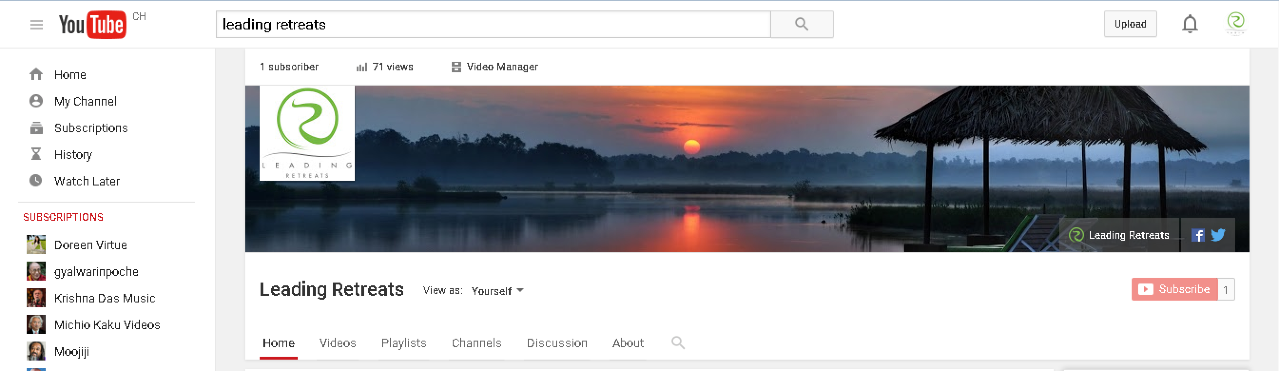This screenshot has height=371, width=1279.
Task: Click the Leading Retreats channel title
Action: click(331, 290)
